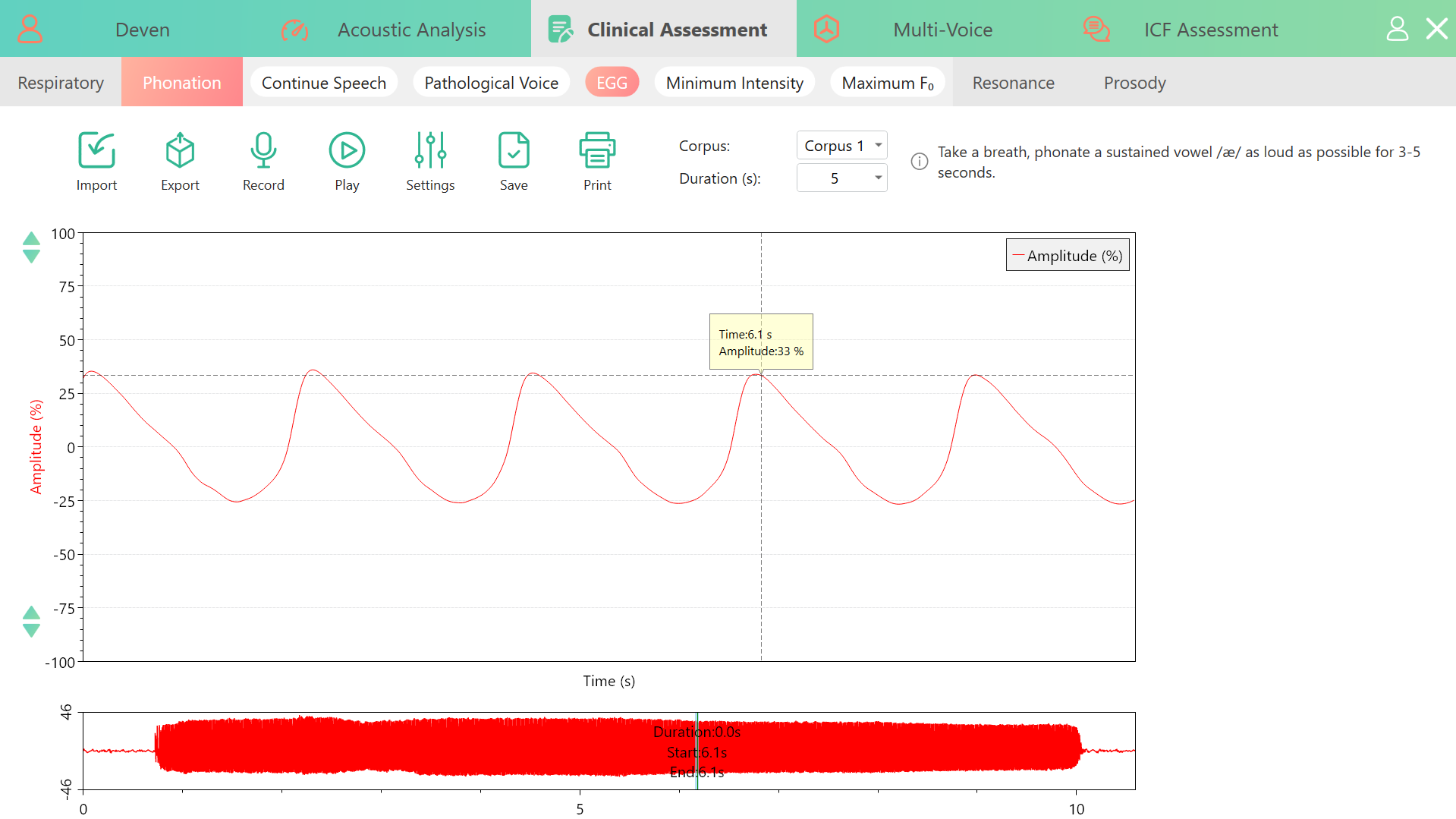Viewport: 1456px width, 819px height.
Task: Click down-arrow of amplitude axis bottom control
Action: click(31, 631)
